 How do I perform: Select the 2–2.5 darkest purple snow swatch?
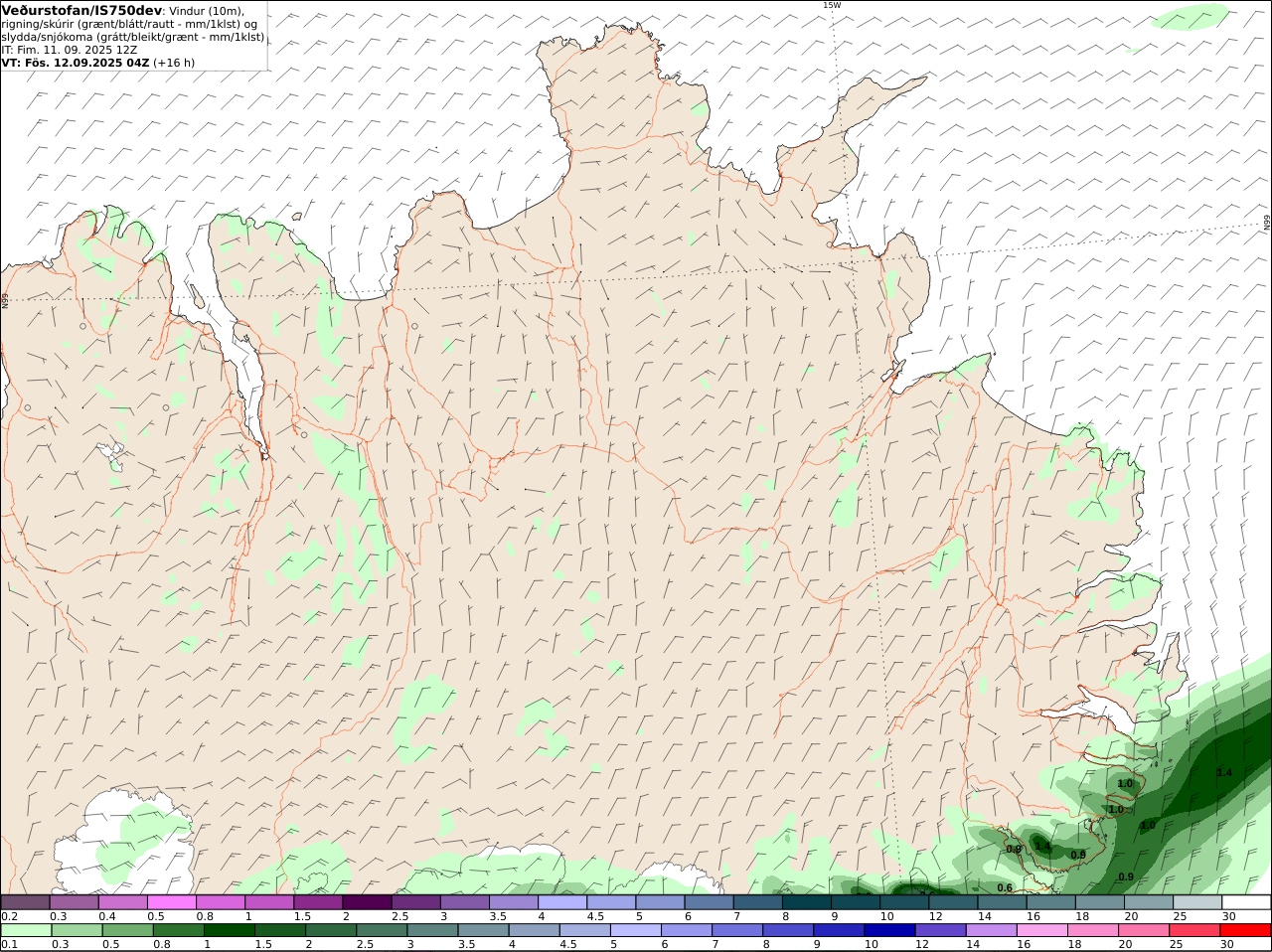(366, 902)
